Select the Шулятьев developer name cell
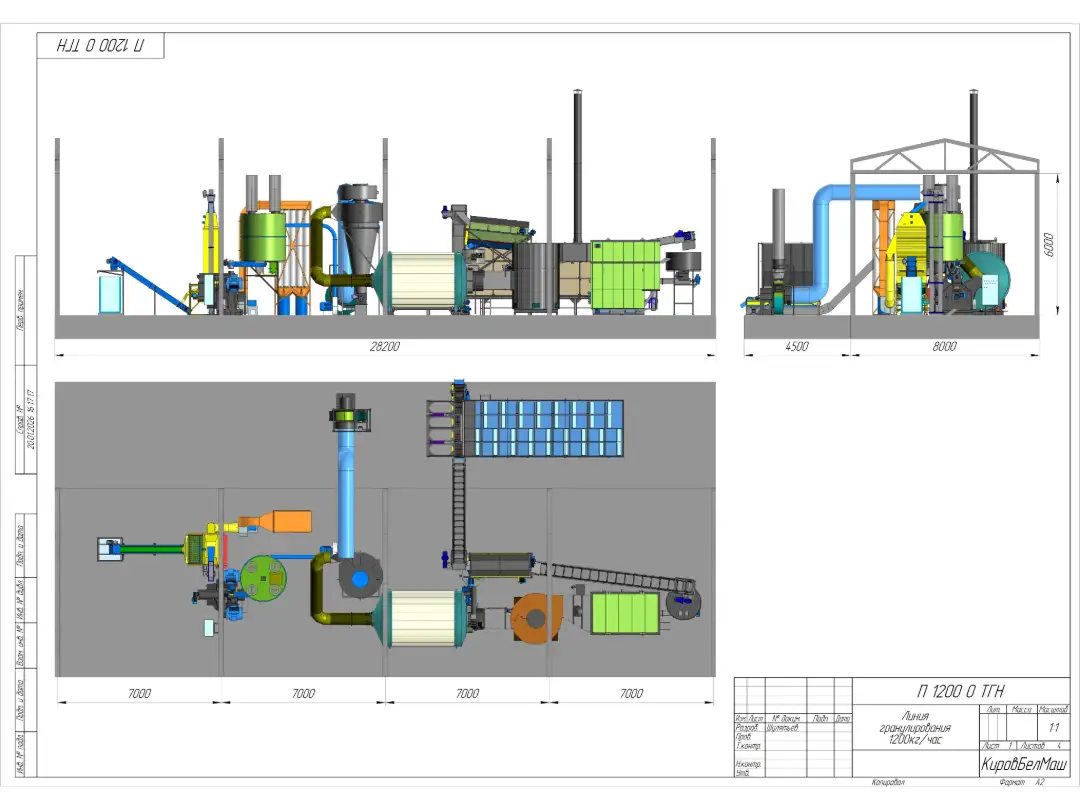The image size is (1080, 810). pyautogui.click(x=782, y=728)
